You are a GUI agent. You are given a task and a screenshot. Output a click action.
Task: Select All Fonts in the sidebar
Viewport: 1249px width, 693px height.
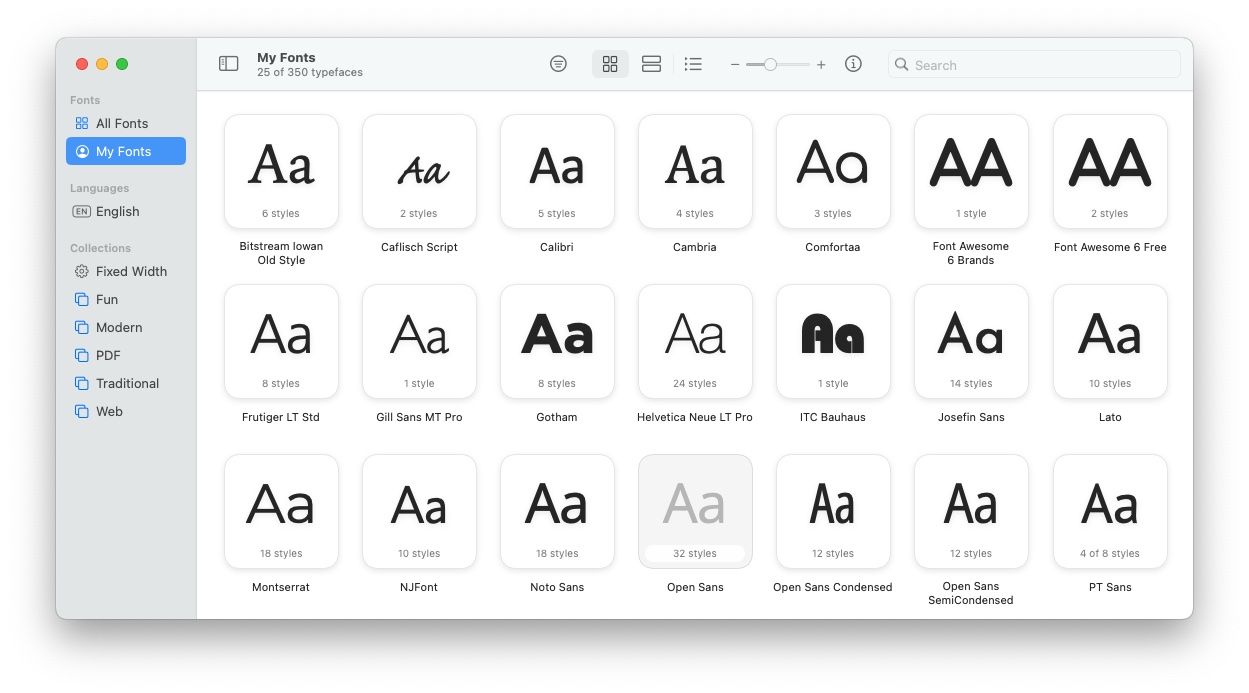tap(126, 123)
